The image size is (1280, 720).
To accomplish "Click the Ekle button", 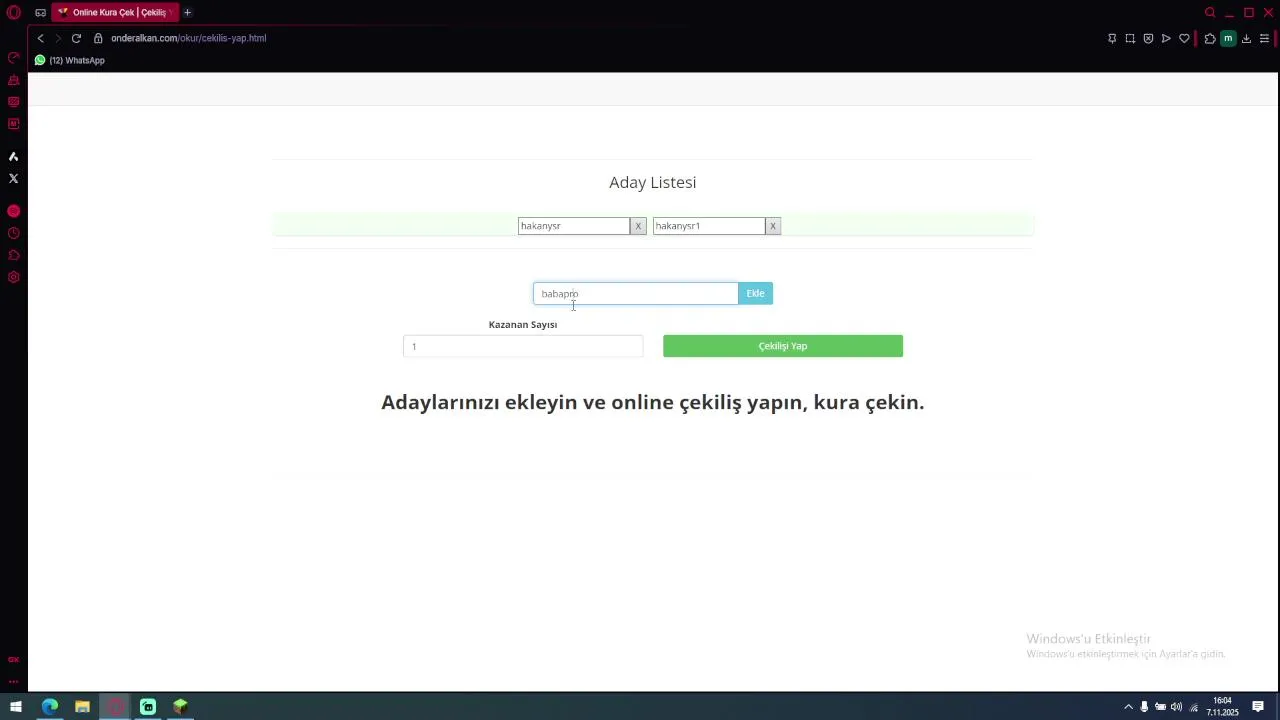I will coord(755,293).
